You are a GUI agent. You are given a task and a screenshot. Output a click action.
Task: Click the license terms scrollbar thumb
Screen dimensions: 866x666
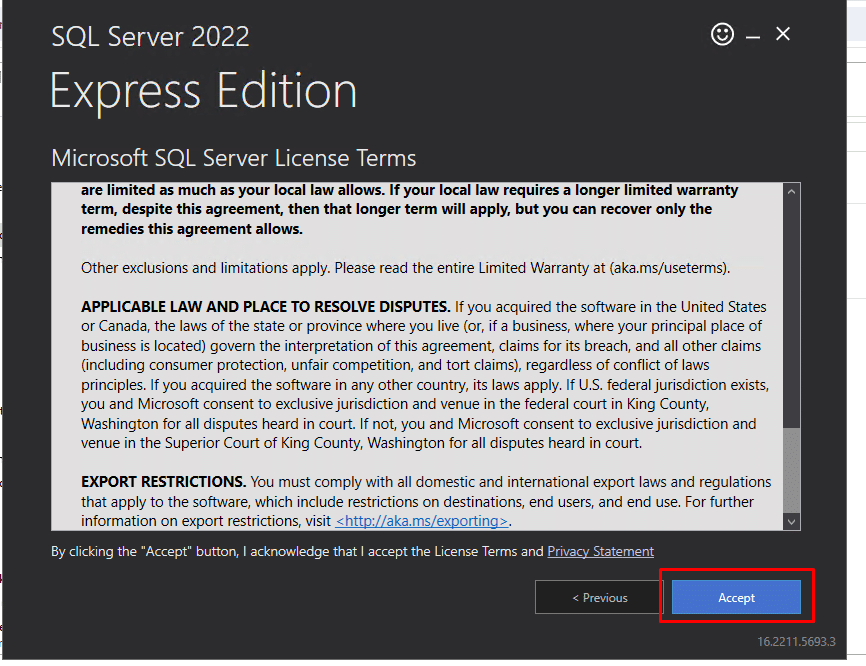click(x=792, y=470)
